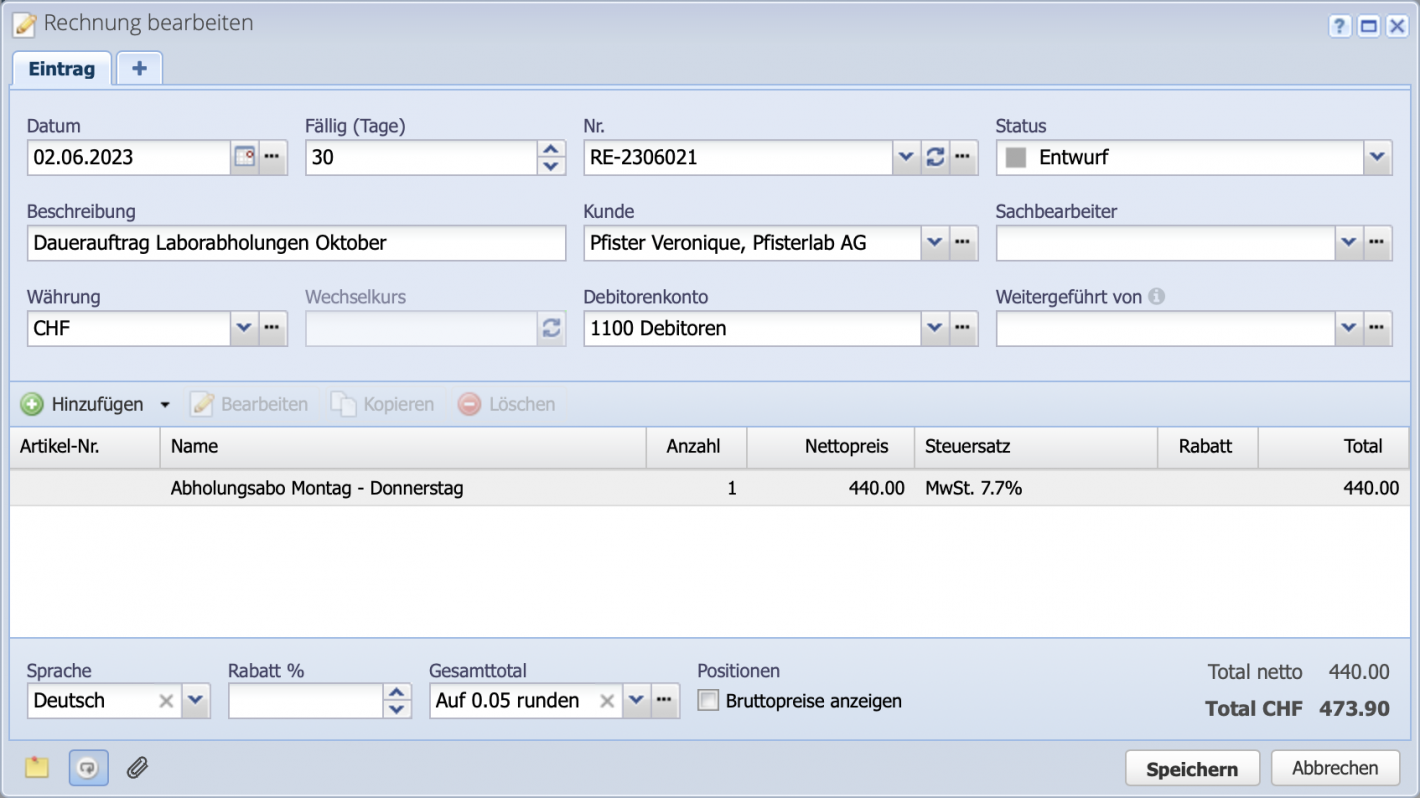Open the Status dropdown showing Entwurf
Image resolution: width=1420 pixels, height=798 pixels.
click(x=1378, y=157)
